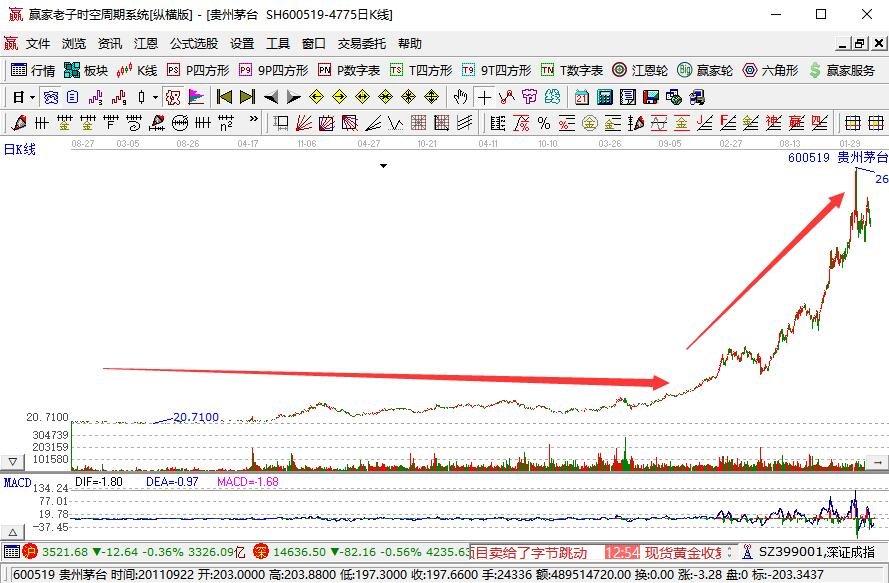The height and width of the screenshot is (583, 889).
Task: Open the T数字表 tool
Action: pos(572,70)
